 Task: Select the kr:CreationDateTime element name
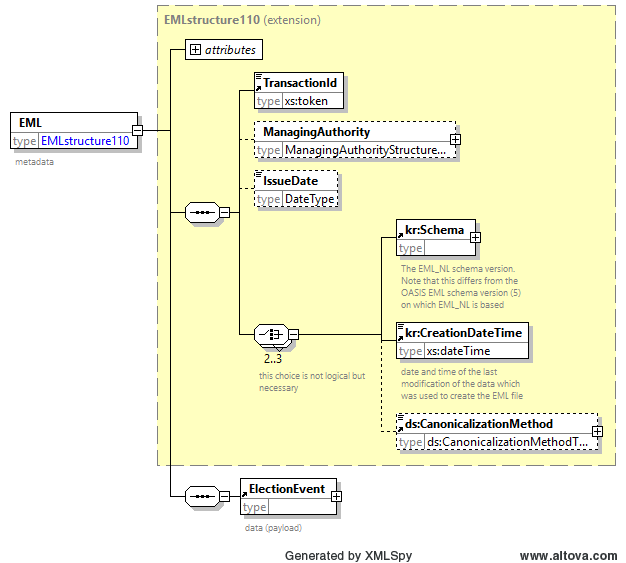[464, 333]
